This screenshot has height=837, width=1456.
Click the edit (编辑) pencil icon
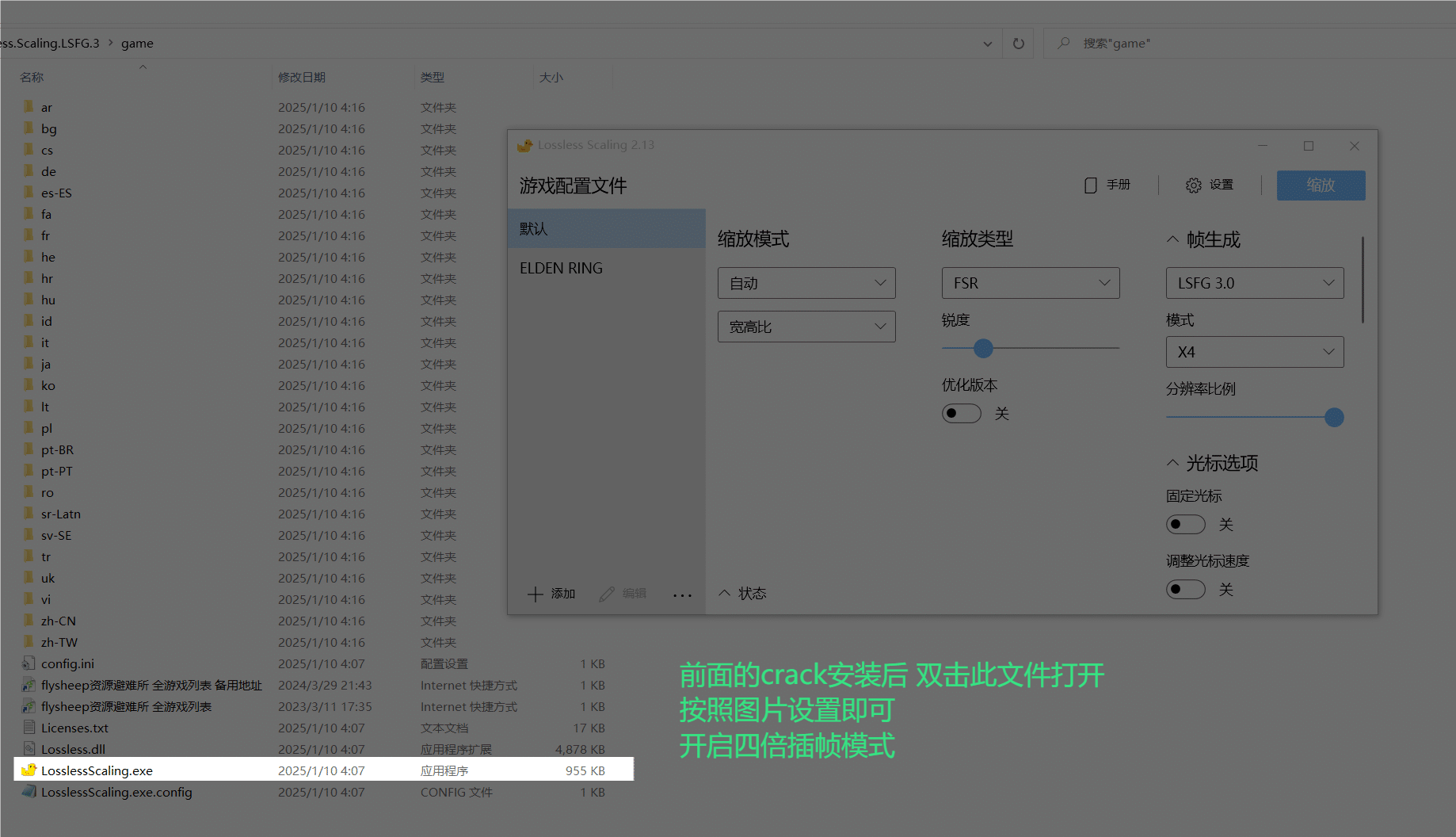(607, 594)
